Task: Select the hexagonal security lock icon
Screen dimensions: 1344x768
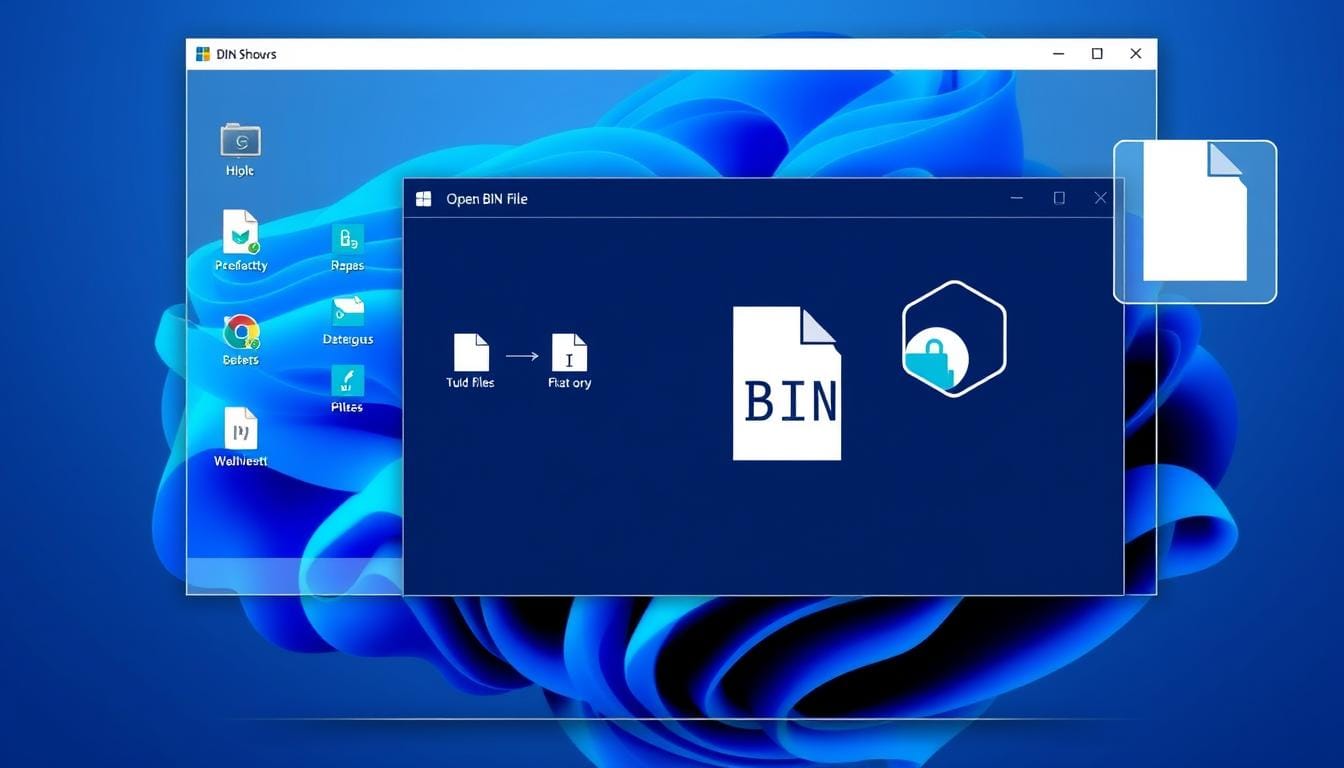Action: tap(953, 337)
